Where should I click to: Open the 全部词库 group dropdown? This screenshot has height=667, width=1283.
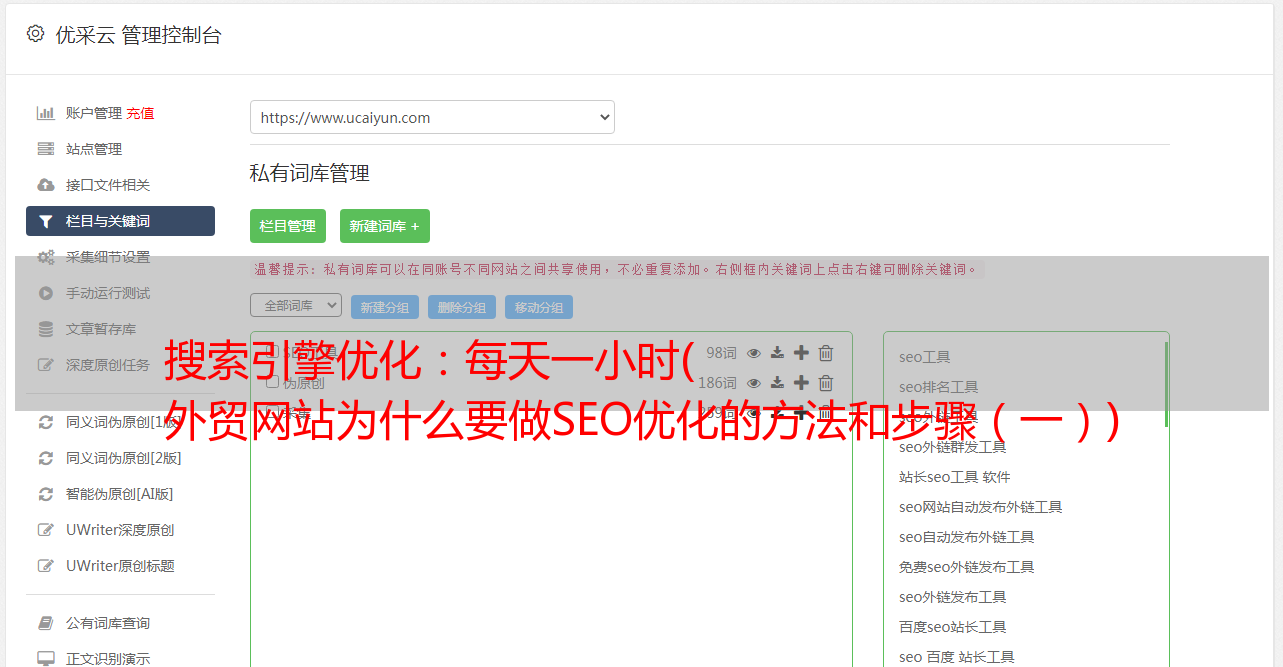(296, 305)
